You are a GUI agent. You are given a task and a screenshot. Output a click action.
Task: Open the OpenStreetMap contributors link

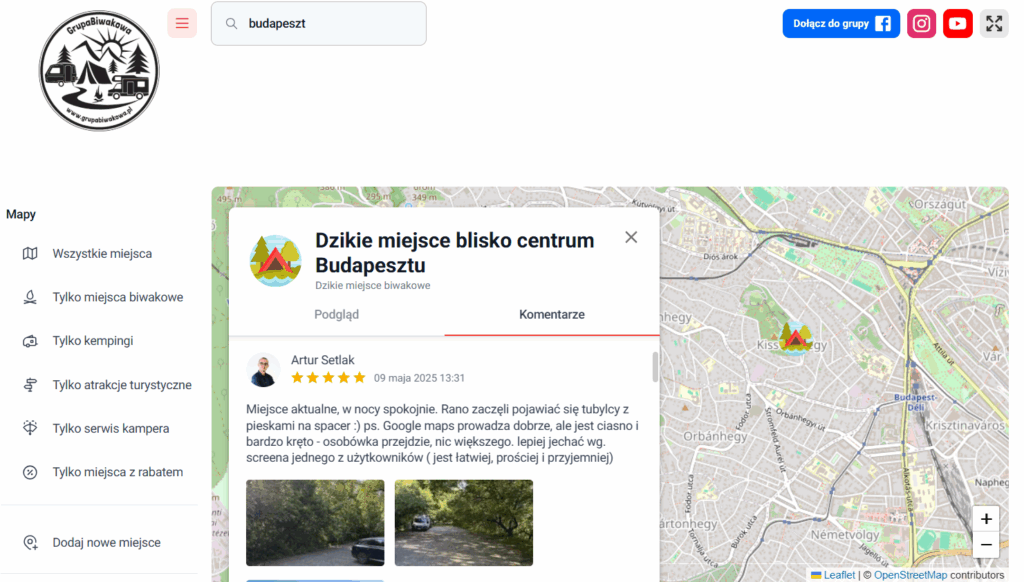coord(910,574)
